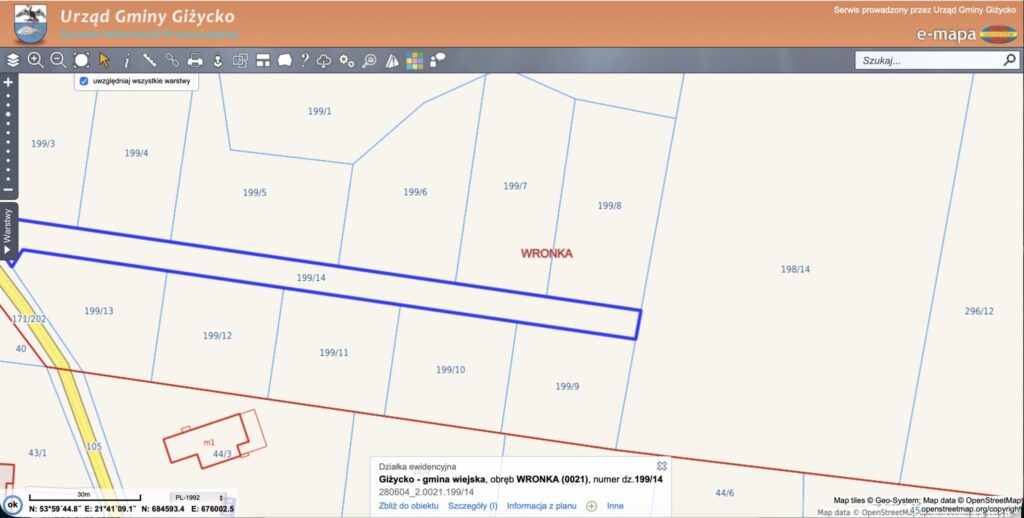Viewport: 1024px width, 518px height.
Task: Click parcel label 199/7
Action: click(x=515, y=186)
